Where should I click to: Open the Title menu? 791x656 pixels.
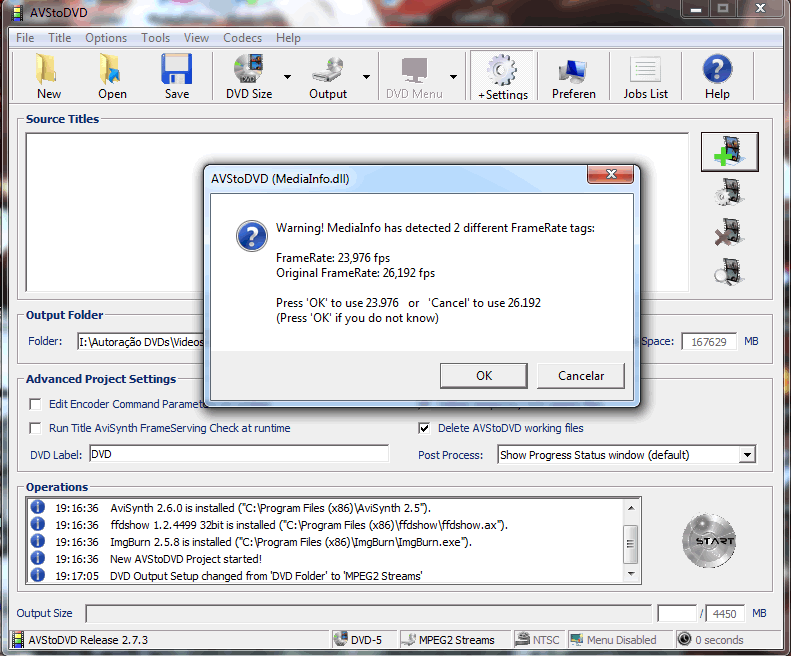[x=60, y=38]
